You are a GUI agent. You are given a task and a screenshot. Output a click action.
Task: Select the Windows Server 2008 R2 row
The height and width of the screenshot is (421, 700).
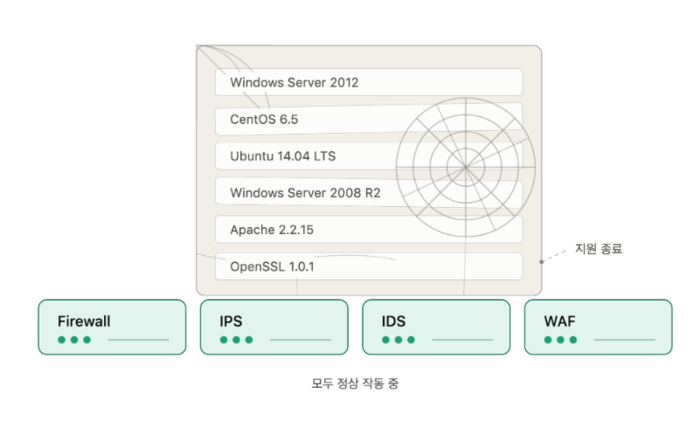(369, 192)
